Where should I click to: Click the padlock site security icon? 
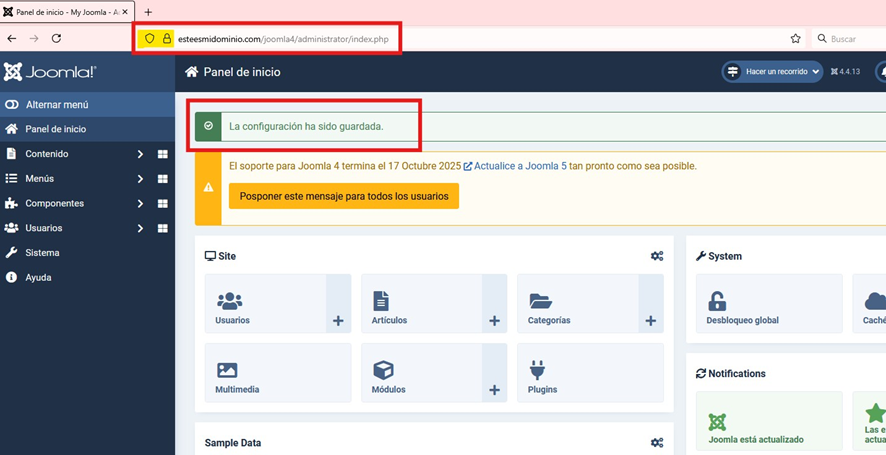pos(166,38)
